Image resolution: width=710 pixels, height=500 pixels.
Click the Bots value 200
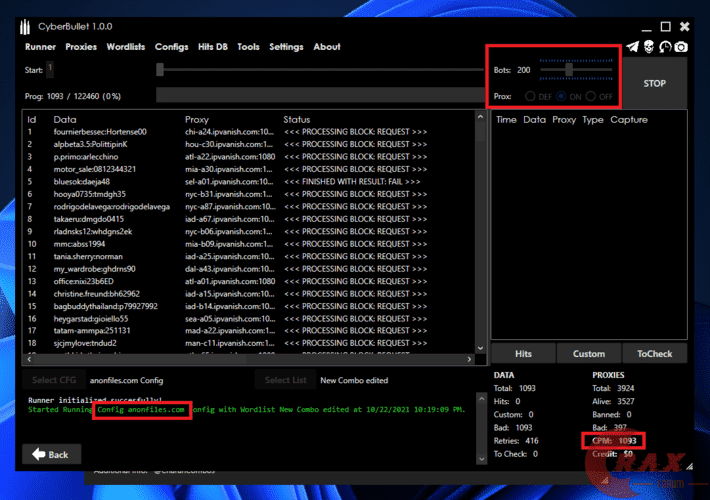(523, 70)
